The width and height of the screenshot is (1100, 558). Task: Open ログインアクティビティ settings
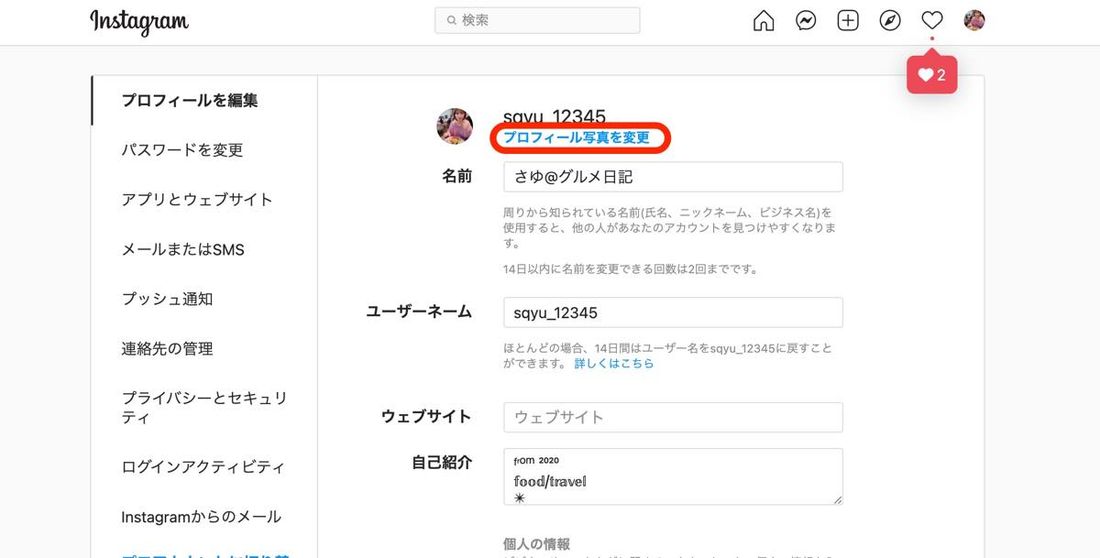click(203, 467)
